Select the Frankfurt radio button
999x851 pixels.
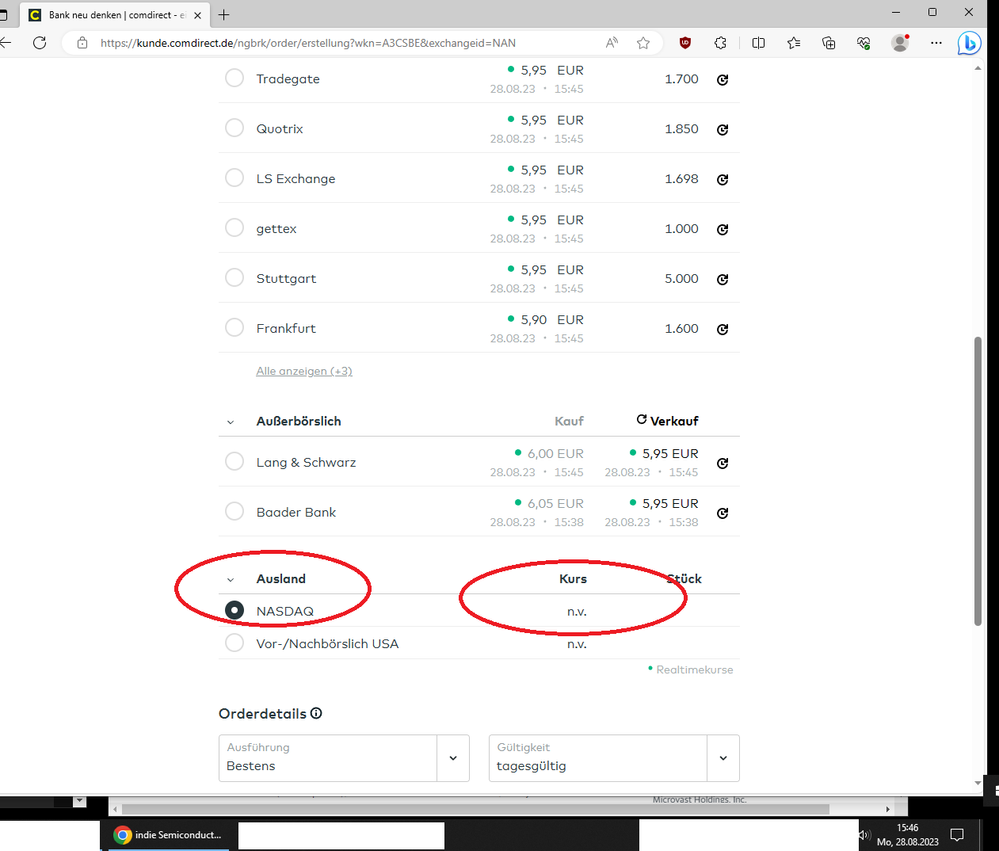pyautogui.click(x=234, y=327)
